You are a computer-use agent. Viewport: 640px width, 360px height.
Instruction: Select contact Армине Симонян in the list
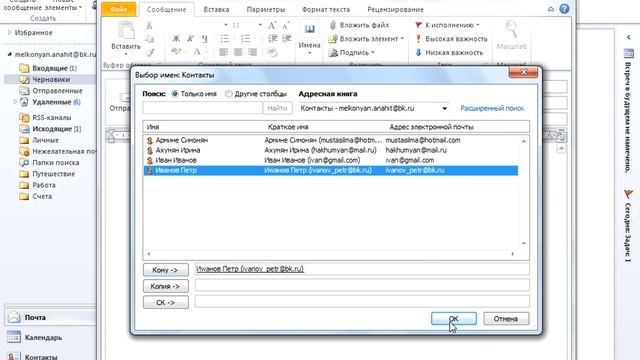coord(331,140)
